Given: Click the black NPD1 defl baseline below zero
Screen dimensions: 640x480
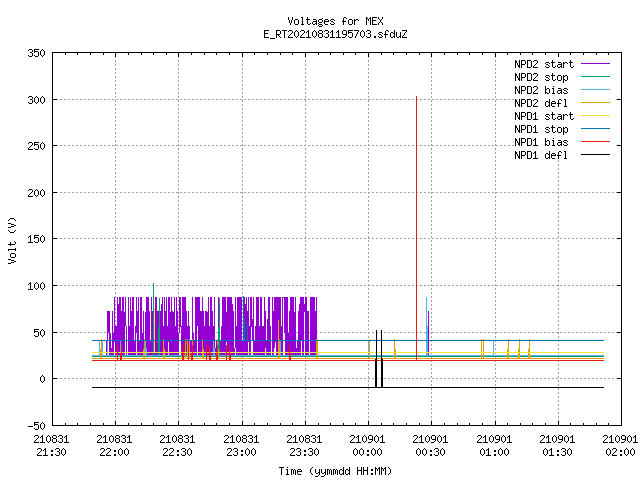Looking at the screenshot, I should 348,387.
